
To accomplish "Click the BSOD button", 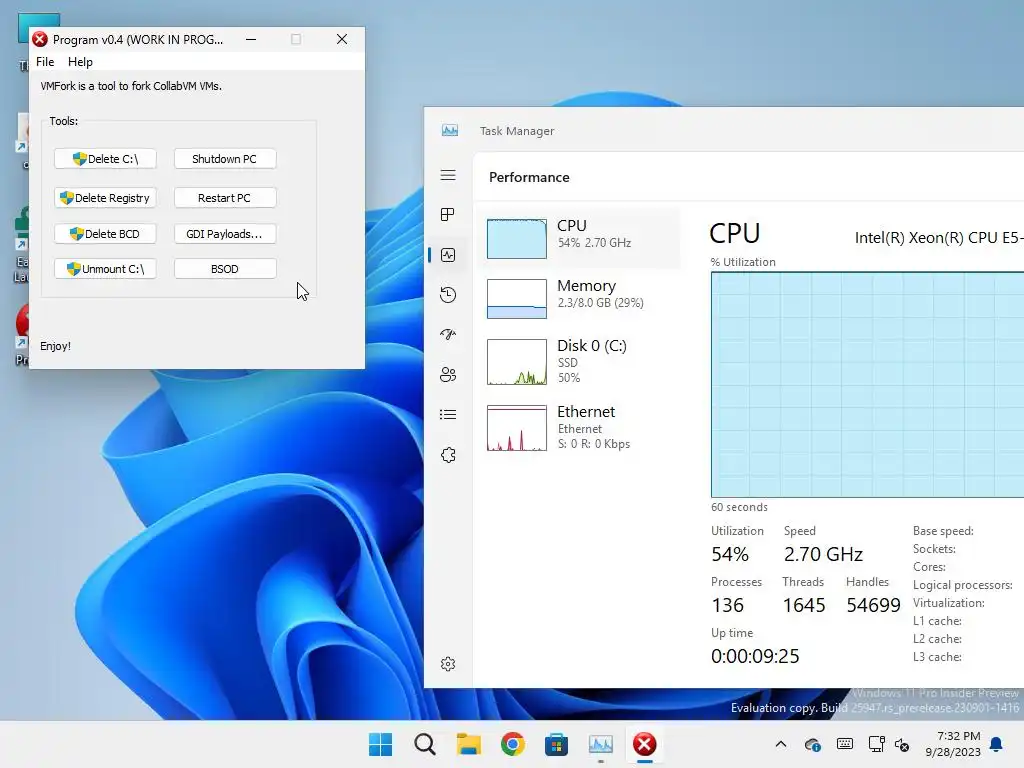I will click(x=225, y=268).
